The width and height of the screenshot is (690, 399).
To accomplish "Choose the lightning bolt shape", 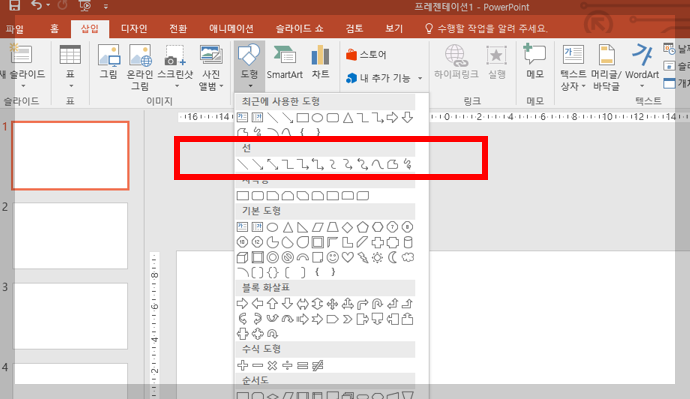I will click(x=363, y=257).
